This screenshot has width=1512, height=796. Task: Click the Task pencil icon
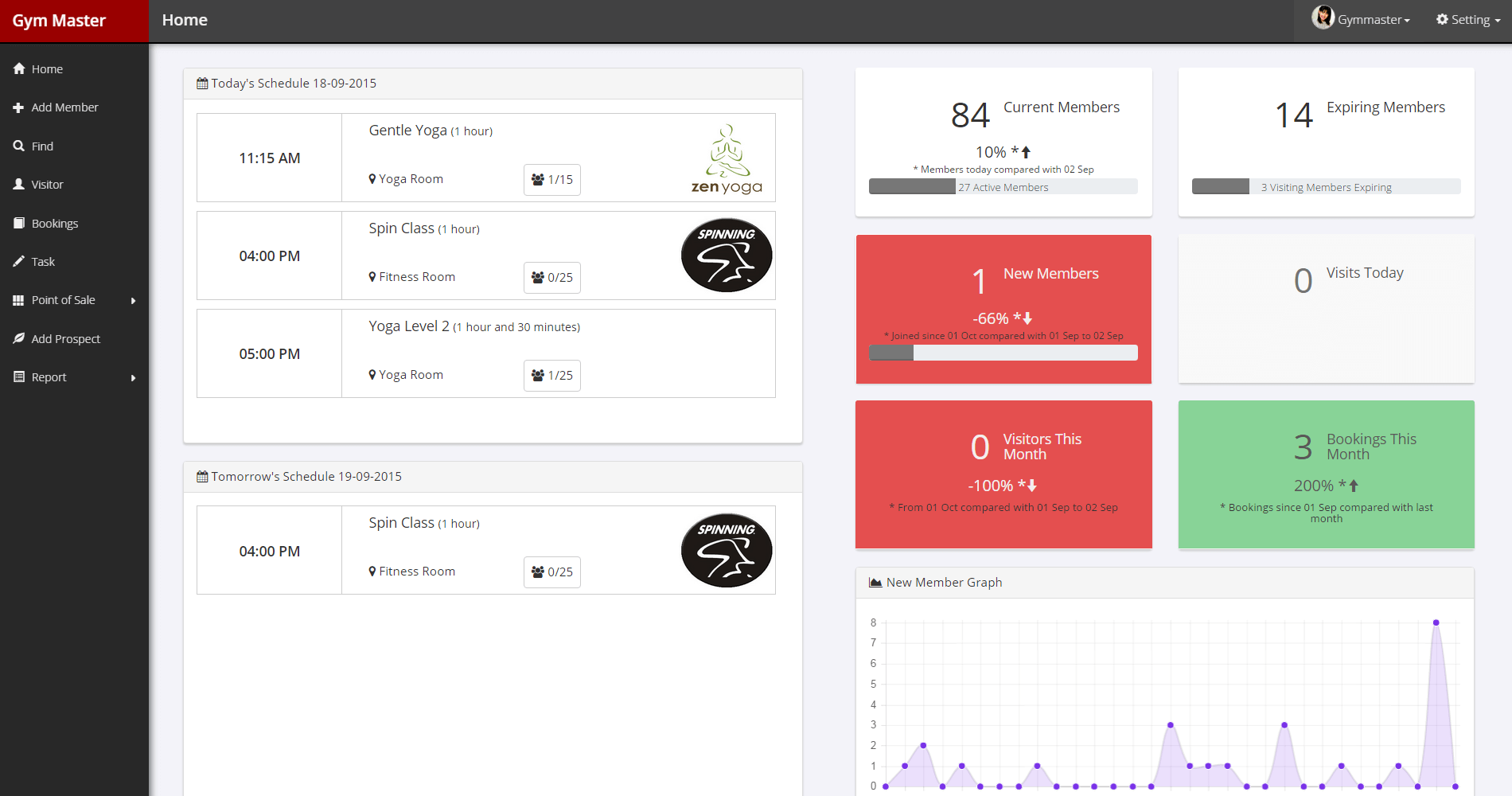tap(19, 262)
